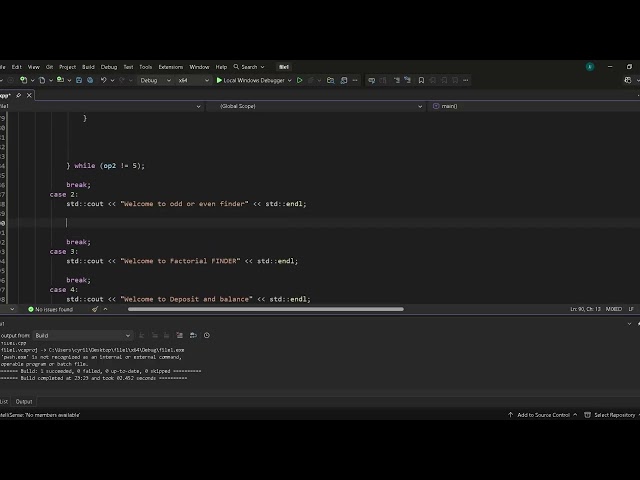Viewport: 640px width, 480px height.
Task: Click the Find in Files folder icon
Action: click(x=331, y=80)
